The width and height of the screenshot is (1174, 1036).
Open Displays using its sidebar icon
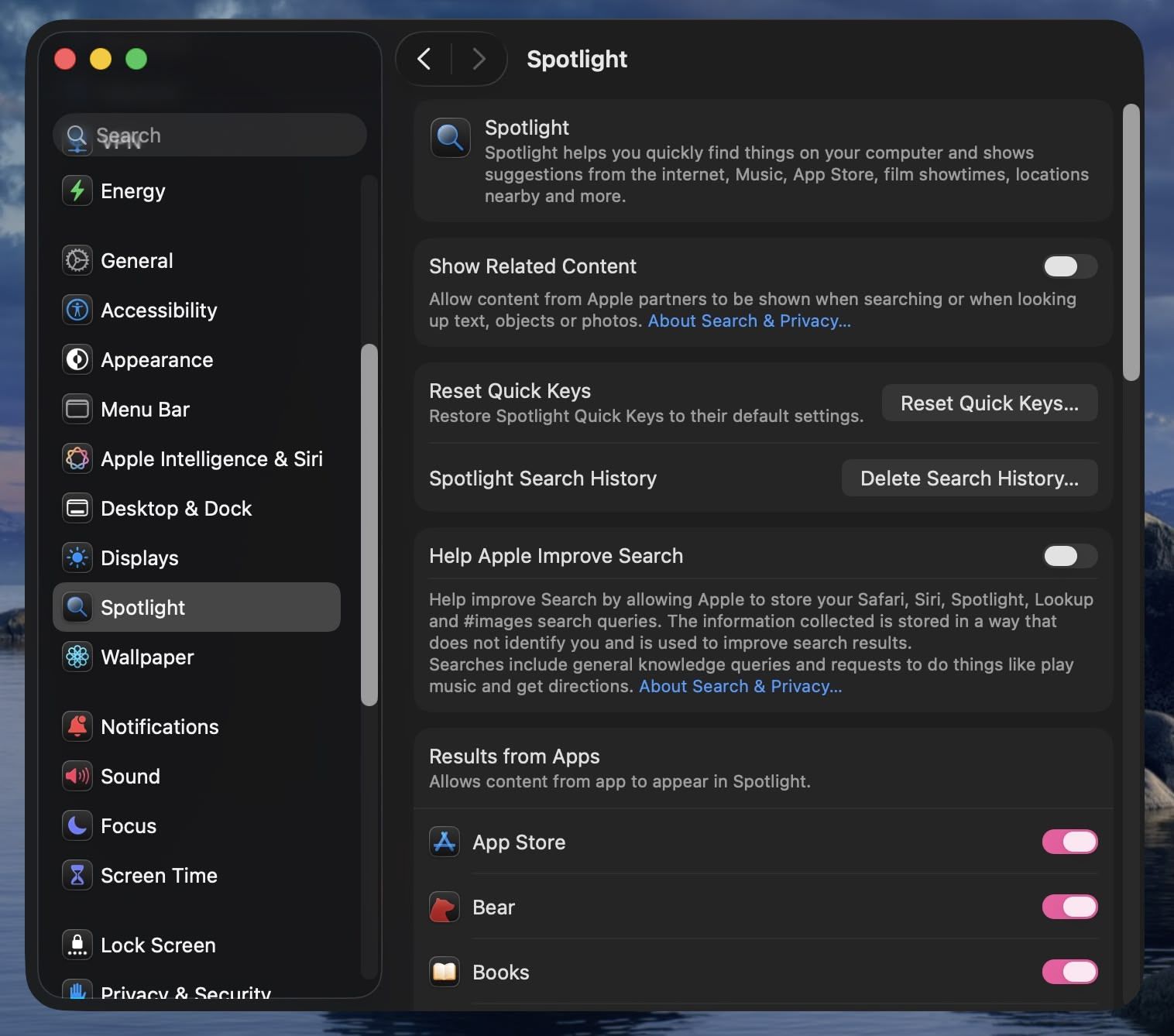[x=77, y=557]
